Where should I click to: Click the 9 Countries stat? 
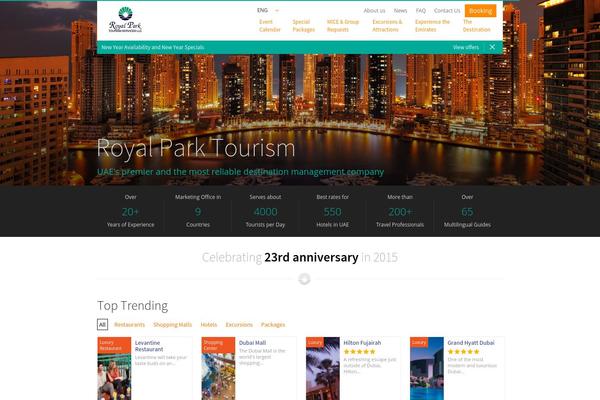198,211
